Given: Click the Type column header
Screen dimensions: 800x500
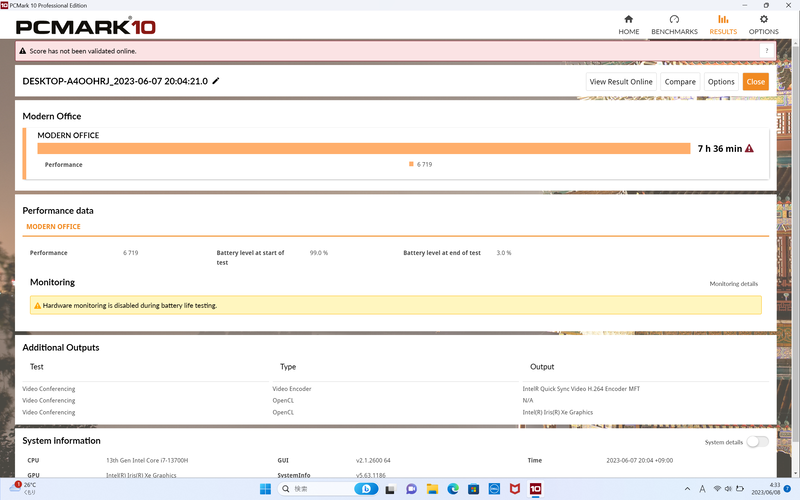Looking at the screenshot, I should point(288,367).
